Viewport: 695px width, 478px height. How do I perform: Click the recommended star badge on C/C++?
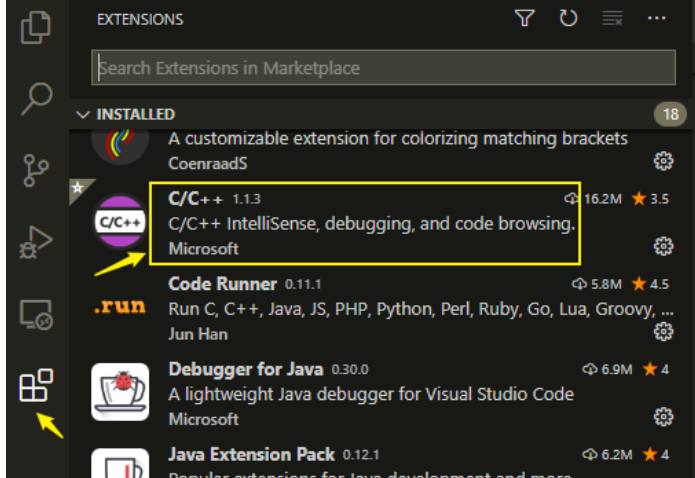coord(78,188)
